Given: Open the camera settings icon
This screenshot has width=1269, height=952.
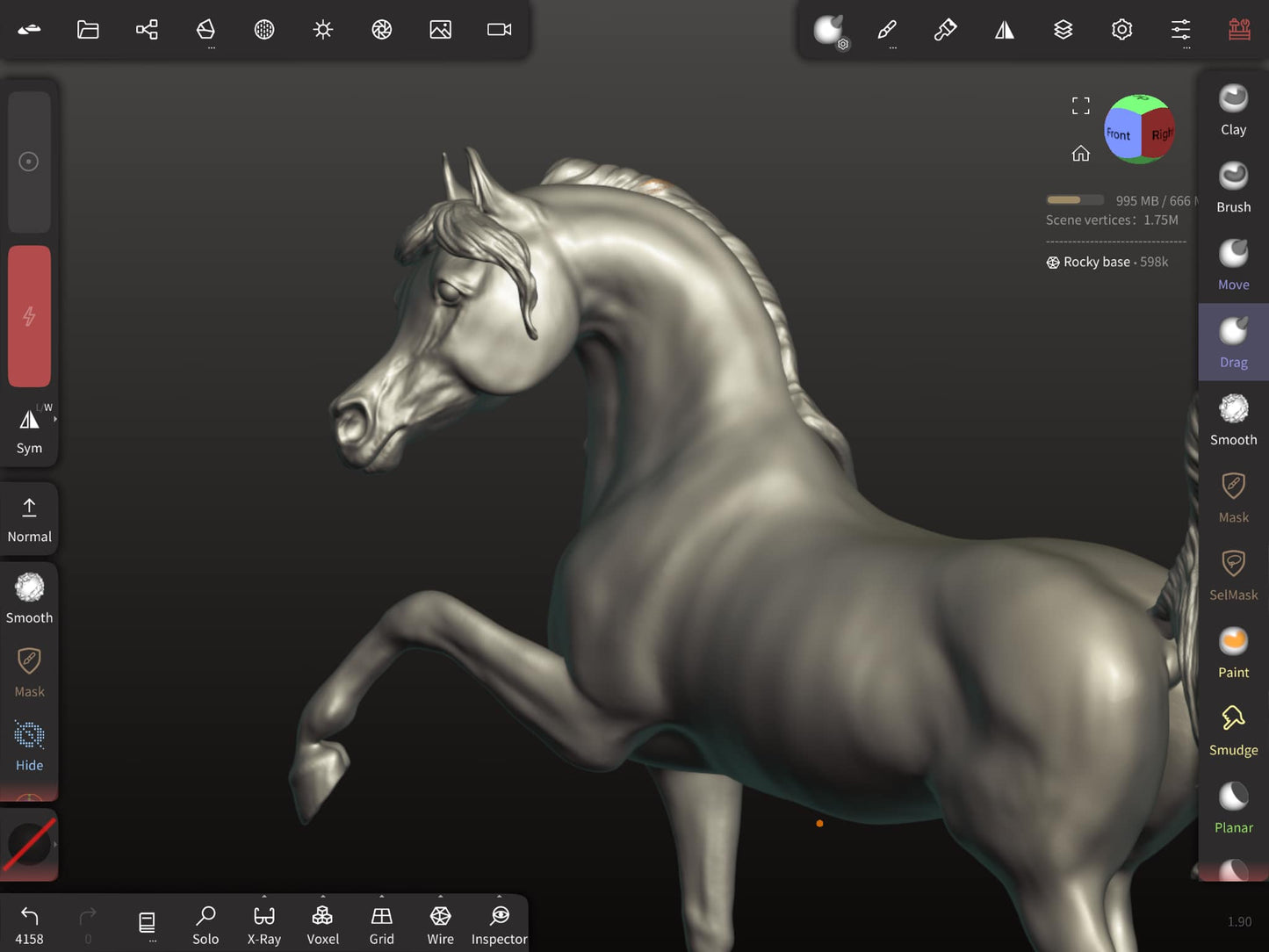Looking at the screenshot, I should [x=499, y=30].
